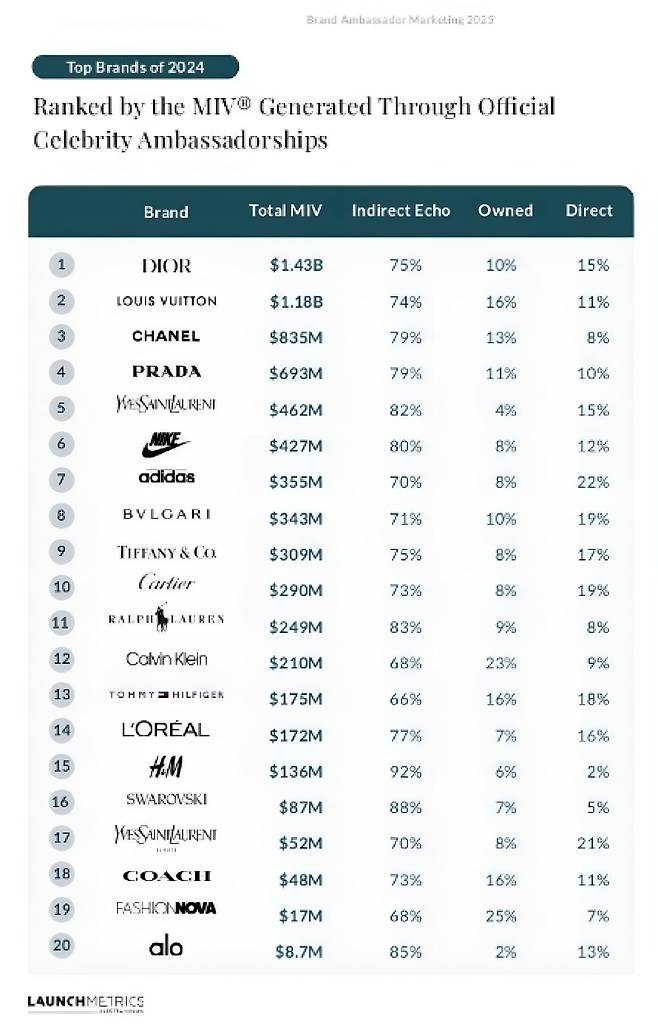Click the Top Brands of 2024 badge
This screenshot has width=658, height=1028.
click(x=135, y=67)
